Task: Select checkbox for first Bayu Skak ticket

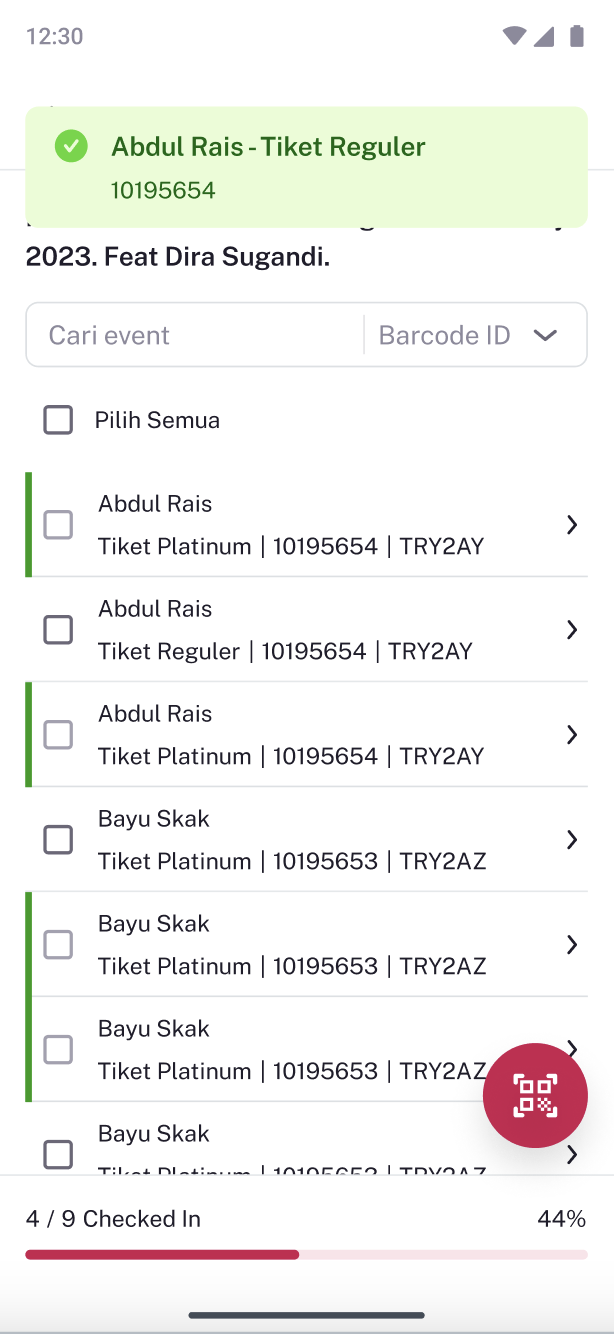Action: (x=58, y=840)
